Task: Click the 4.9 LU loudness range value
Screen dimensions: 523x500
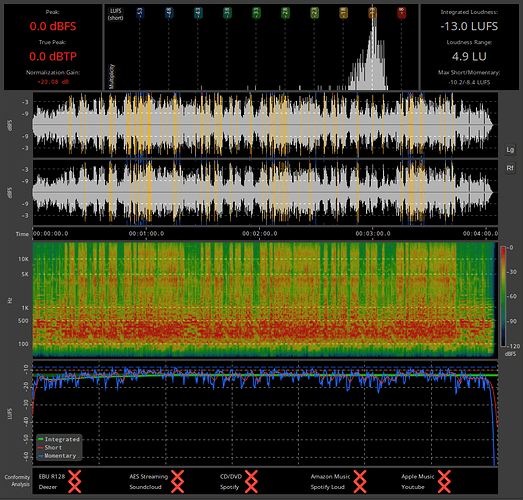Action: (x=469, y=56)
